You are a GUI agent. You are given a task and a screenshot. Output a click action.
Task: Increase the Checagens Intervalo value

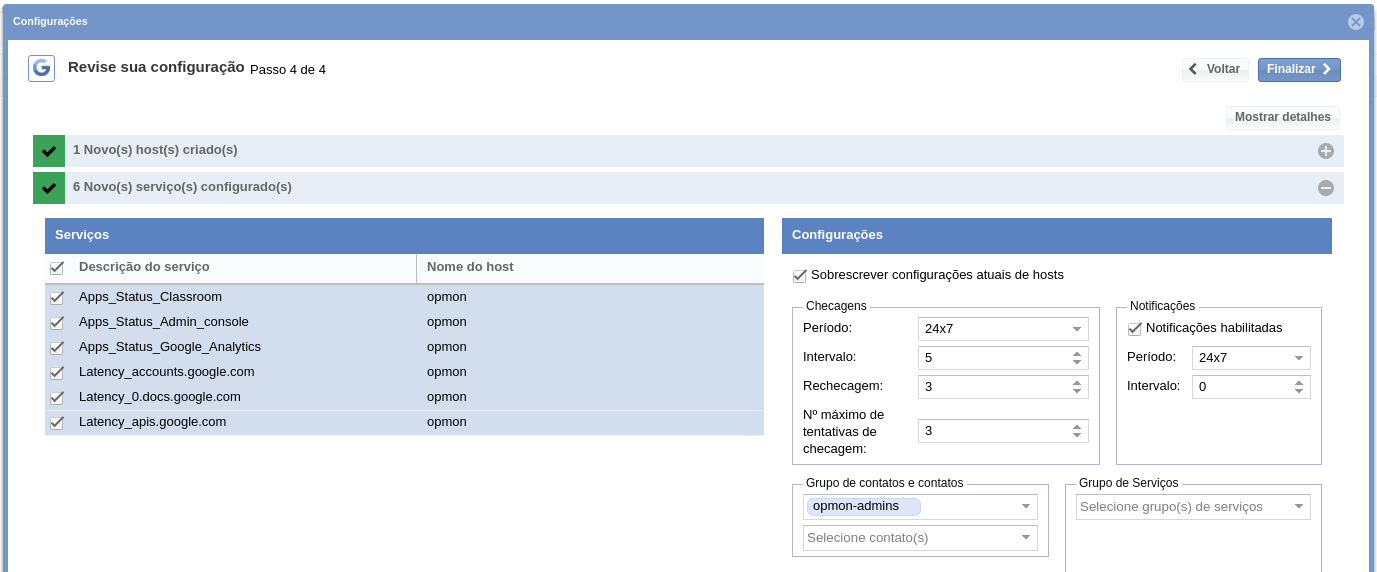(1076, 353)
